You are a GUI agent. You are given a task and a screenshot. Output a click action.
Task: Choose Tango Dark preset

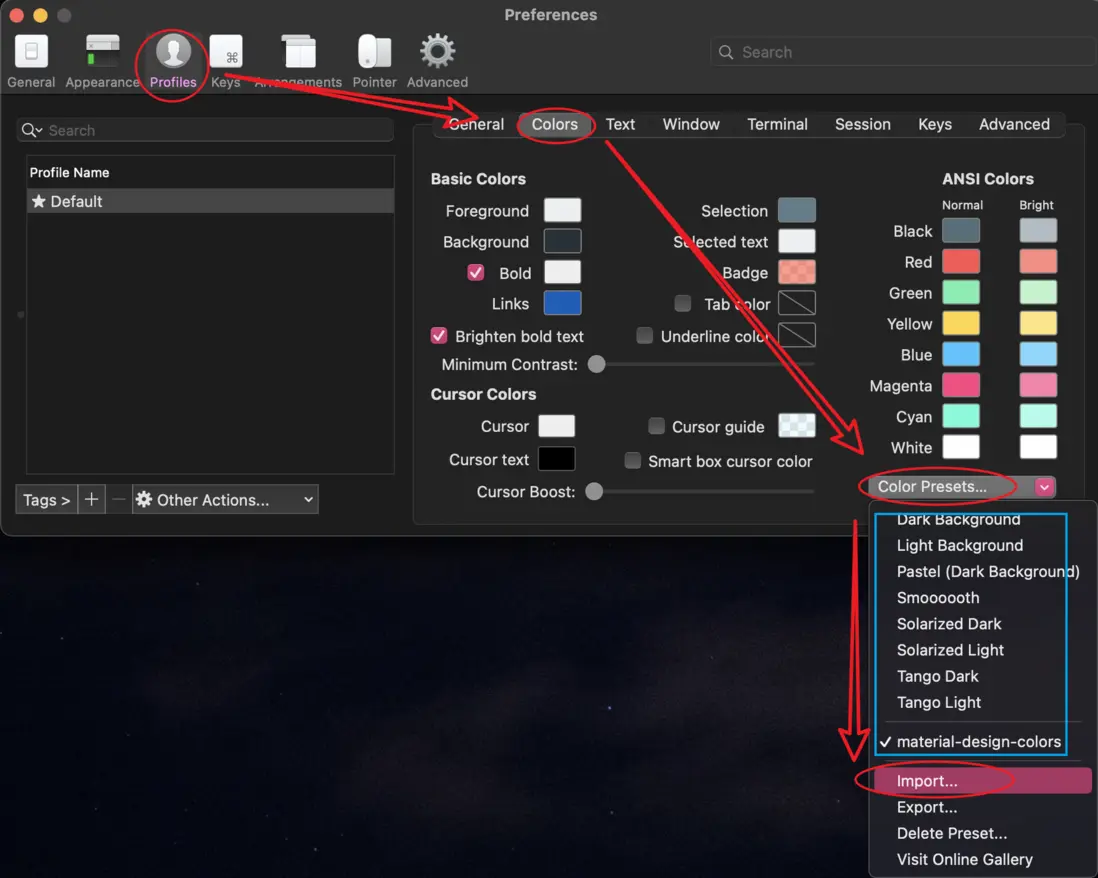pos(982,676)
